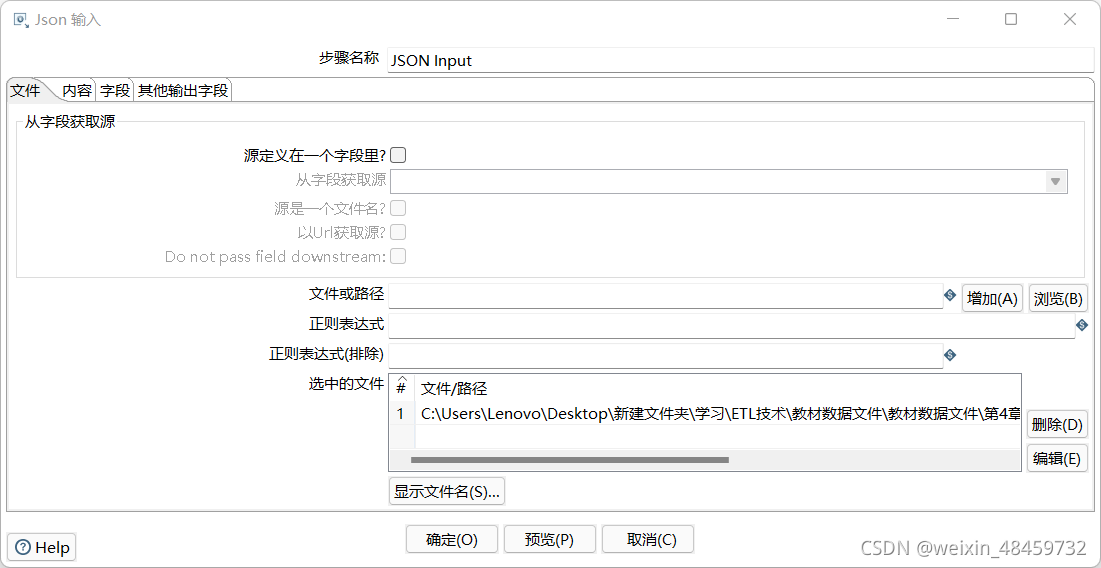Toggle 以Url获取源? checkbox
Viewport: 1101px width, 568px height.
pyautogui.click(x=398, y=232)
